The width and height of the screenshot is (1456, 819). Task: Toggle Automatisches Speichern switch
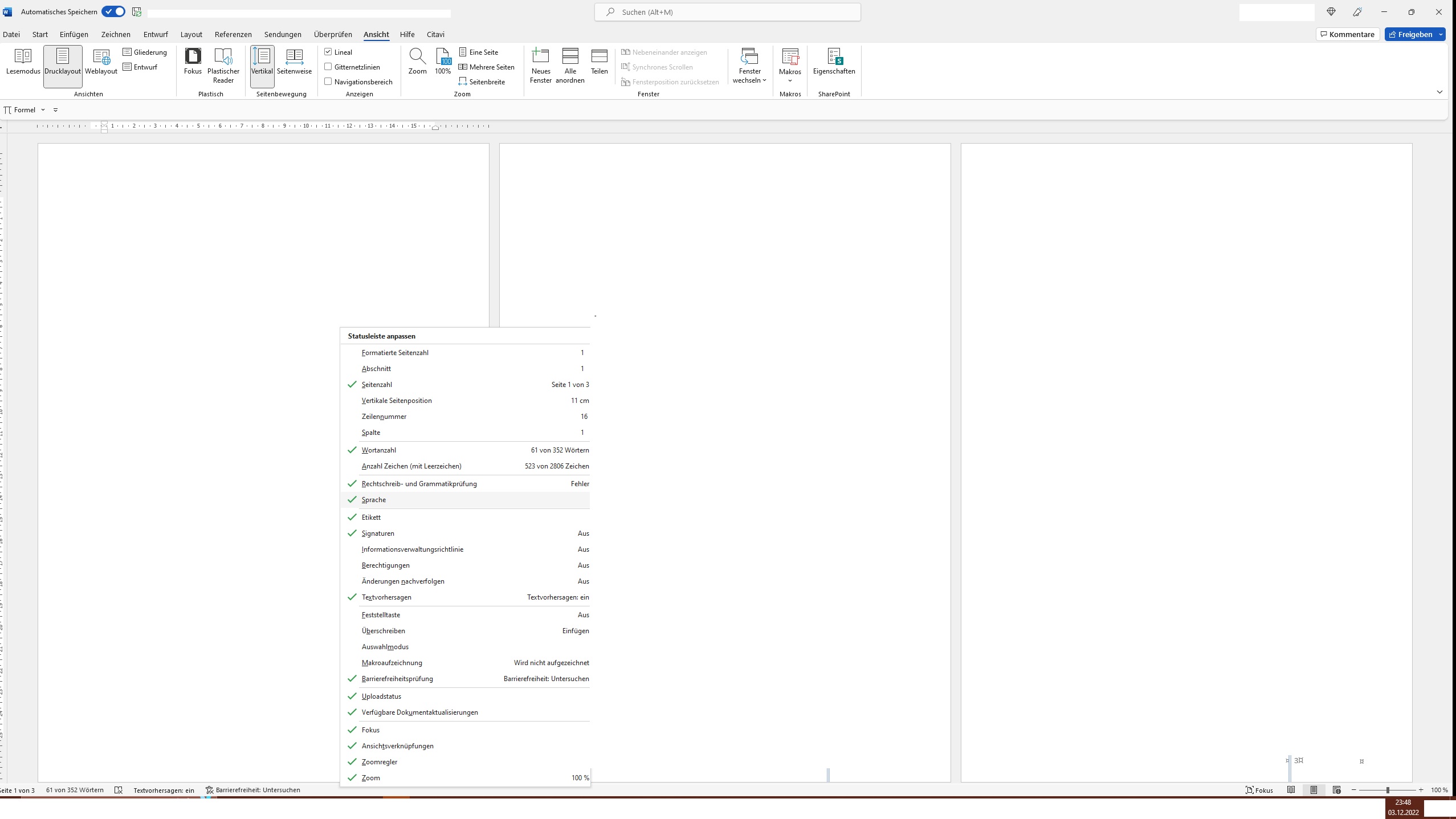click(x=113, y=11)
